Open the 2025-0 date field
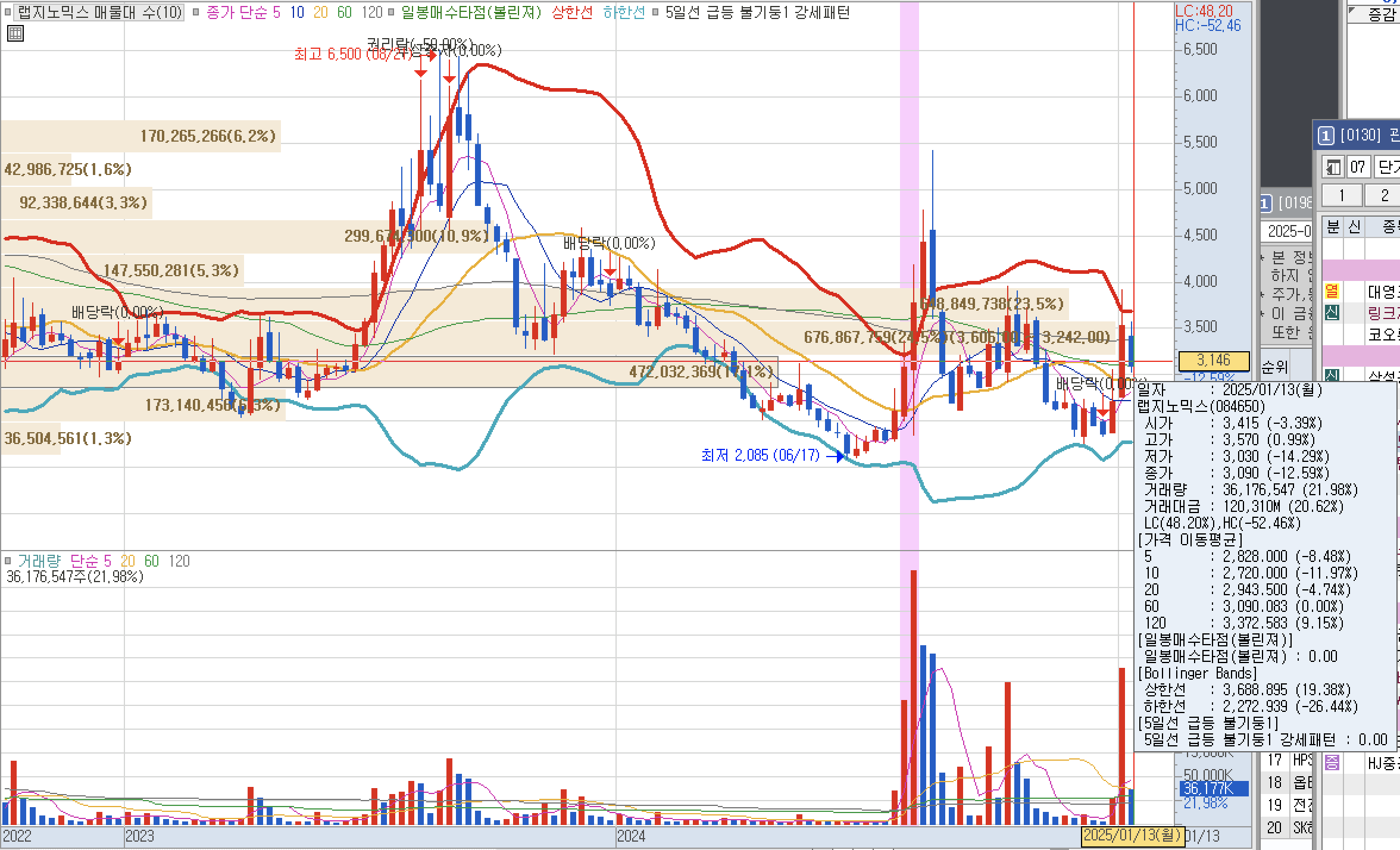Image resolution: width=1400 pixels, height=850 pixels. coord(1289,231)
